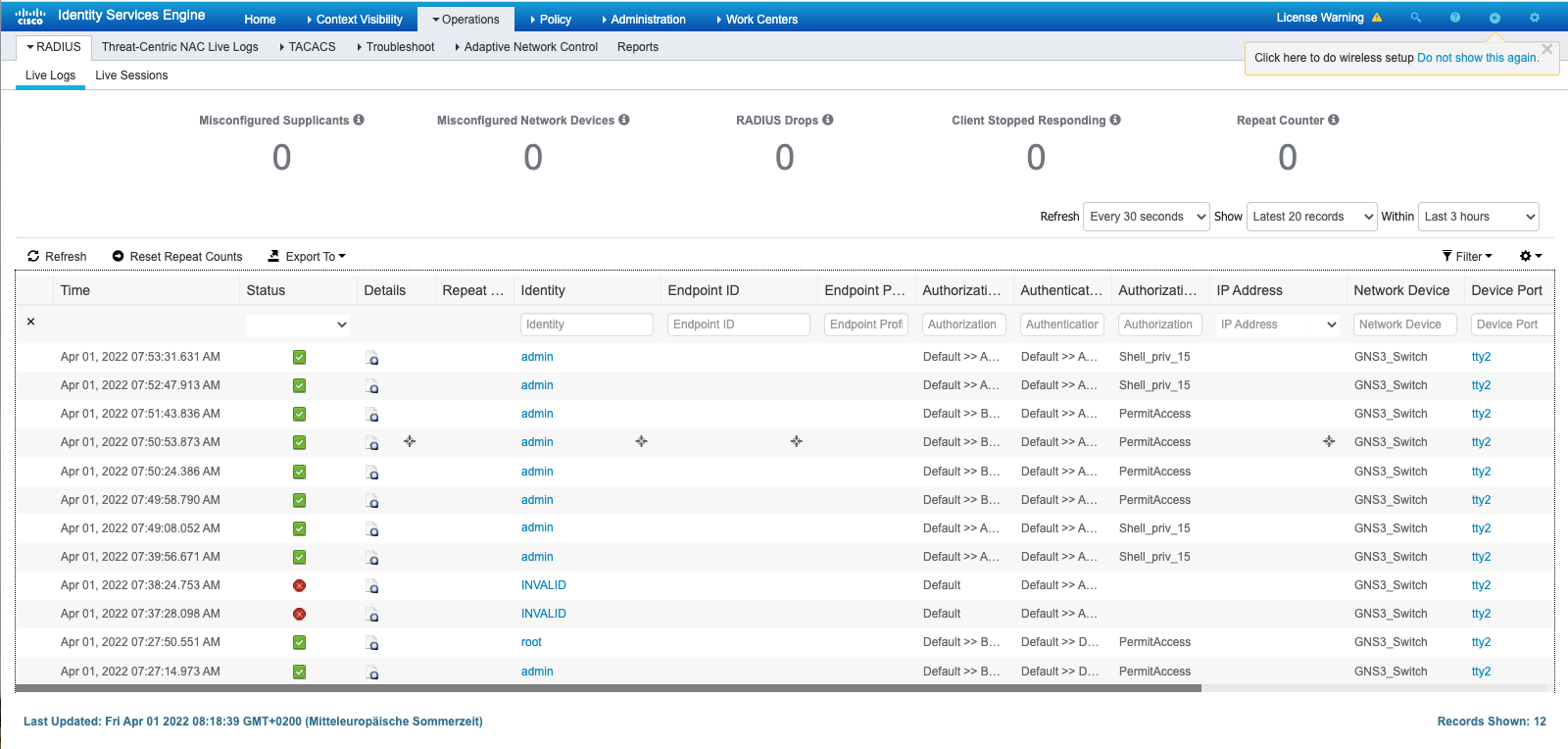Focus the Endpoint ID filter field

click(x=739, y=325)
